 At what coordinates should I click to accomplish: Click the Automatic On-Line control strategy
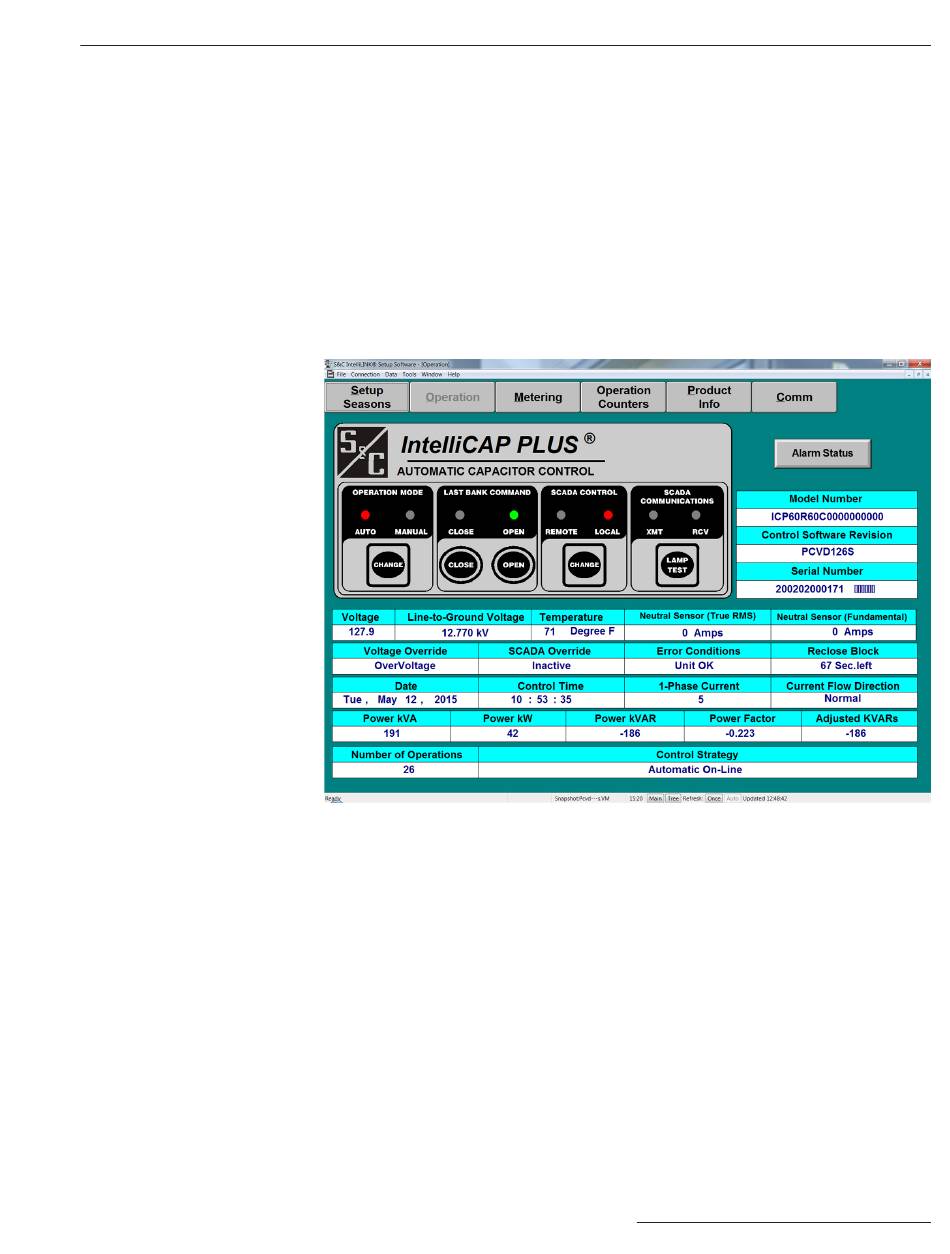[x=697, y=770]
